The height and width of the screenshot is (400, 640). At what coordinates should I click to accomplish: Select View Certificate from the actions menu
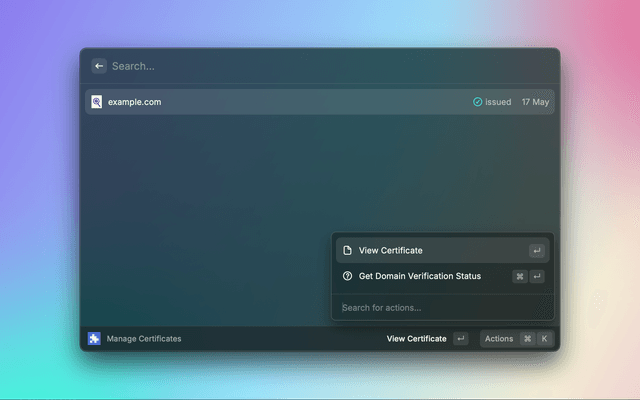tap(391, 250)
